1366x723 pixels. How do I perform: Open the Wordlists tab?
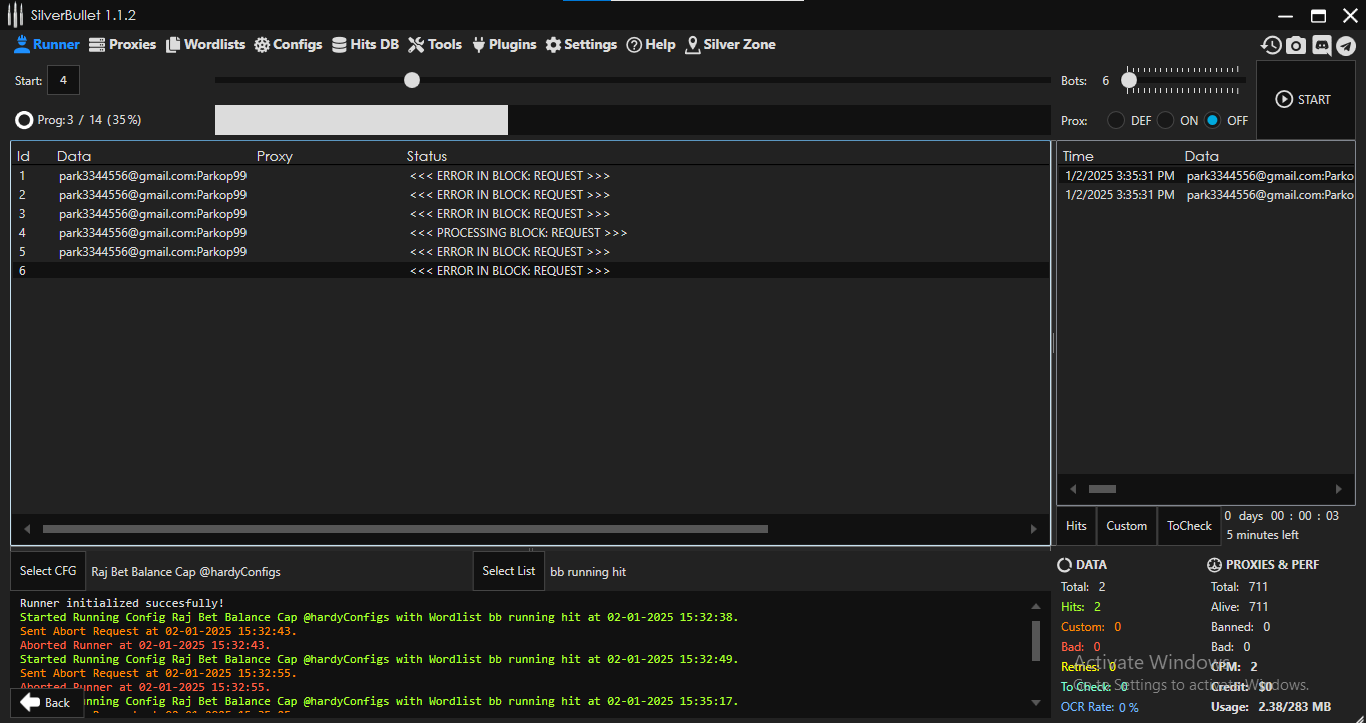pos(205,45)
